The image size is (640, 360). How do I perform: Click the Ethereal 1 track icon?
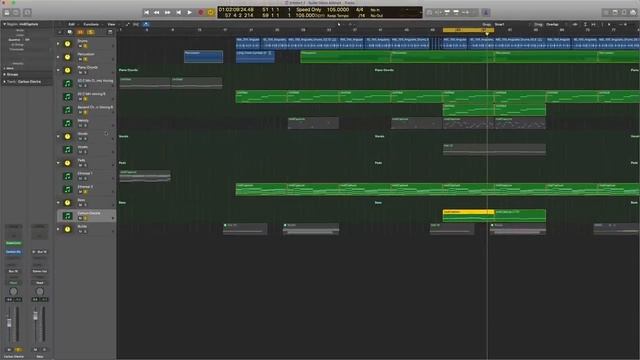68,176
